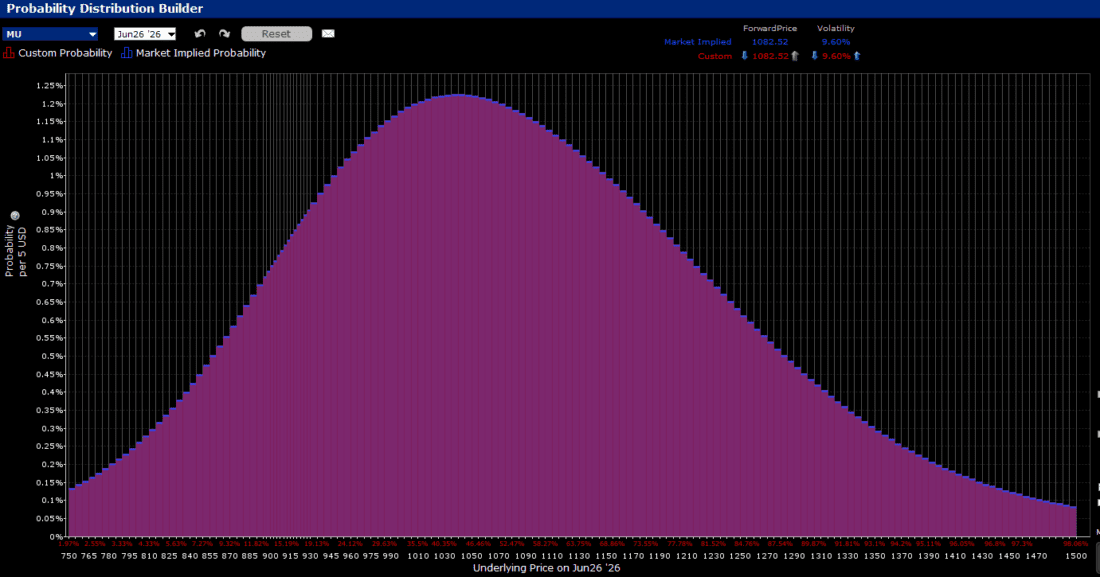Decrease Custom Volatility with down arrow
Screen dimensions: 1100x577
click(x=814, y=55)
